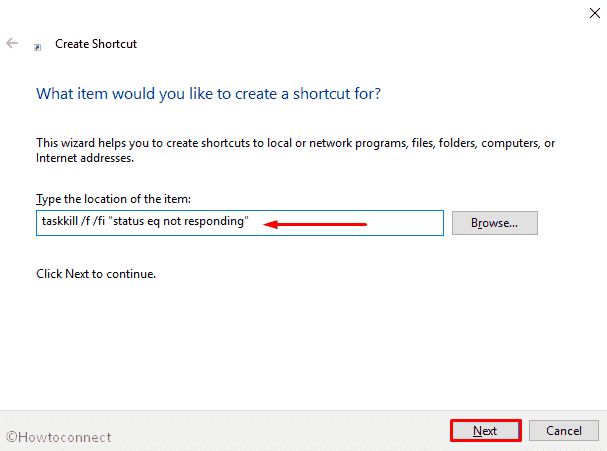This screenshot has width=607, height=451.
Task: Click the "What item would you like" heading
Action: click(208, 94)
